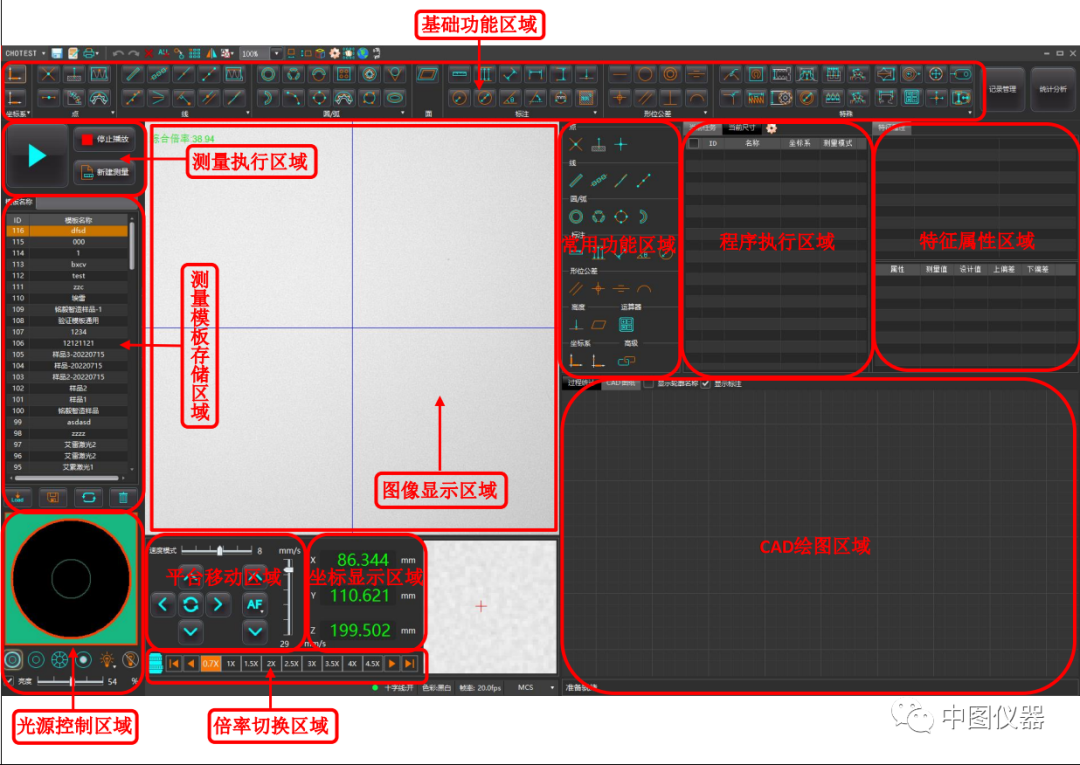Open the 坐标系 dropdown at the toolbar's left end

[16, 112]
